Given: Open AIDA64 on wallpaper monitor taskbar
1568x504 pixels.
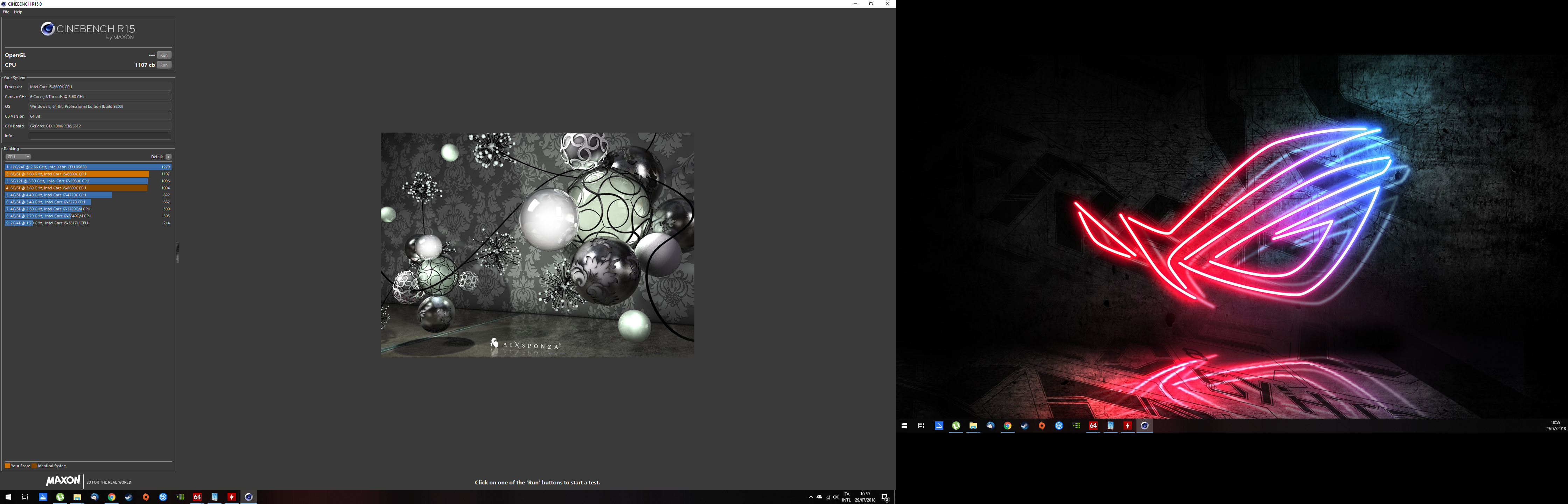Looking at the screenshot, I should [x=1093, y=426].
